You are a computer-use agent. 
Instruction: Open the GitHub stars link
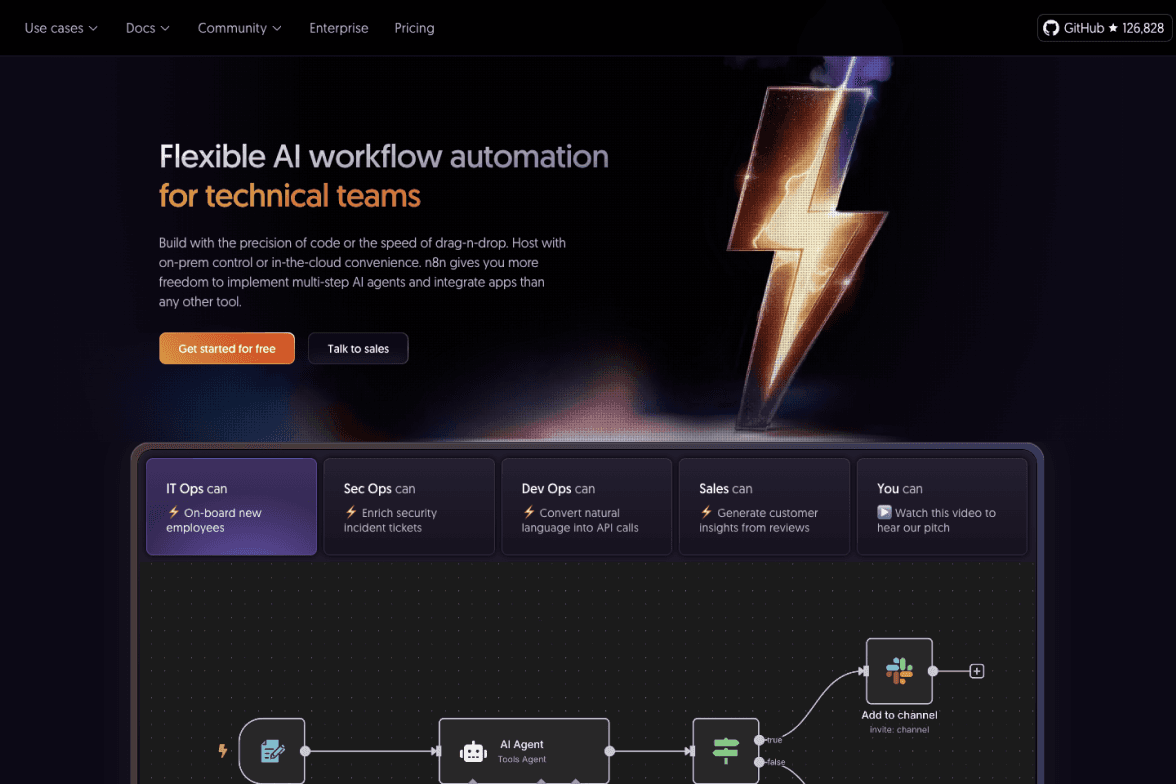pos(1104,28)
